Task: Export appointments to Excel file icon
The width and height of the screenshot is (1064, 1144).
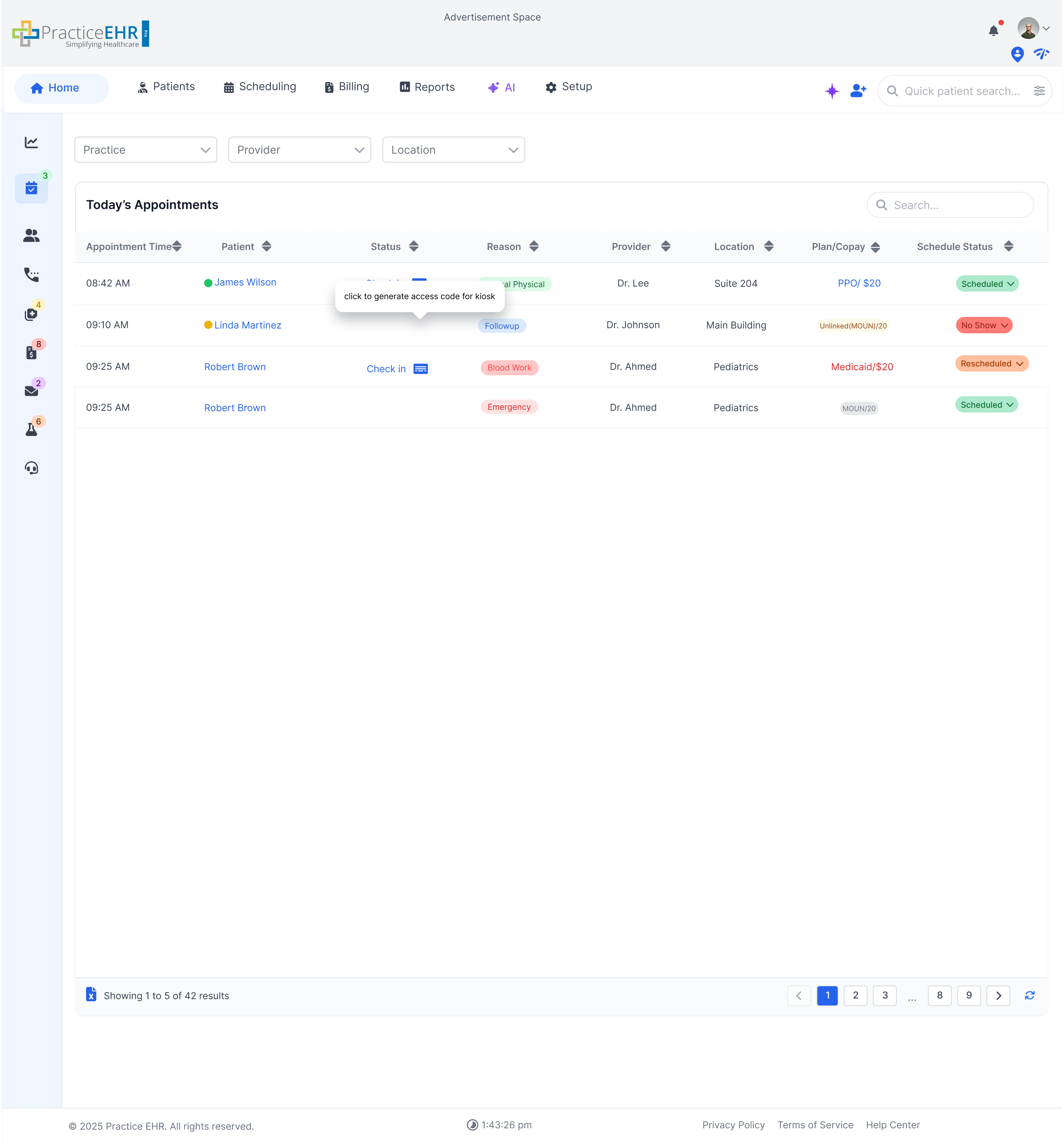Action: point(91,994)
